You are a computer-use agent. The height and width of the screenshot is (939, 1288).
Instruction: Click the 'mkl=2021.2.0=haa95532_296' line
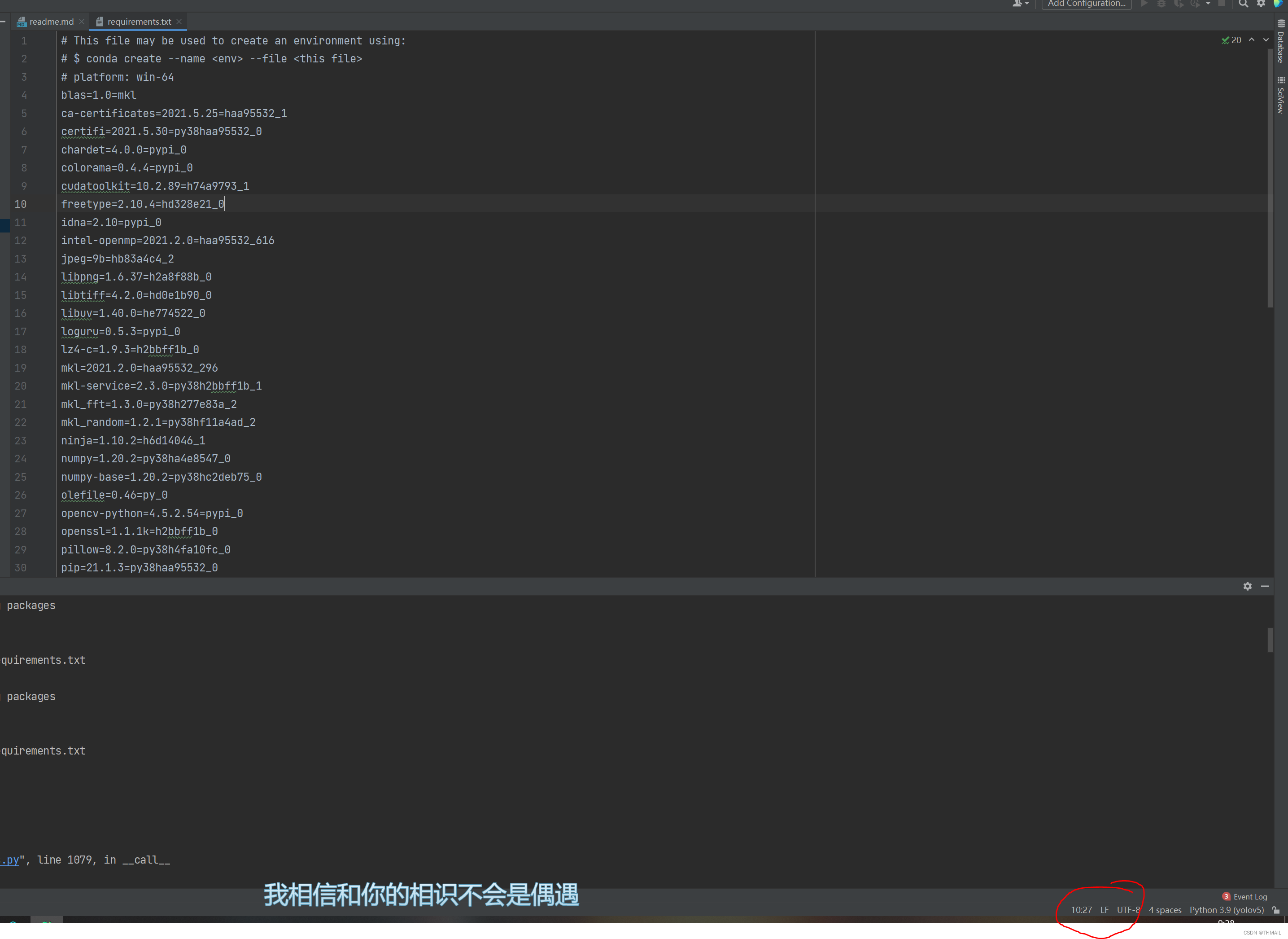(x=140, y=368)
